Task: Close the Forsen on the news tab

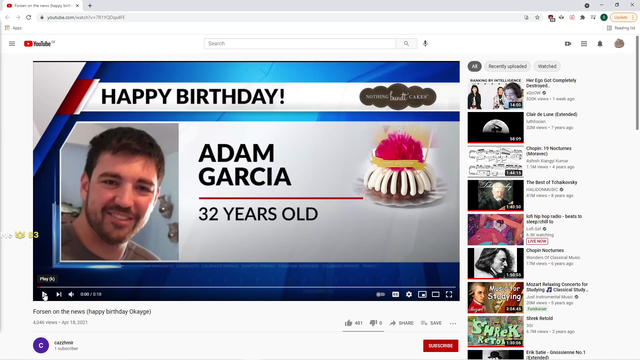Action: point(77,6)
